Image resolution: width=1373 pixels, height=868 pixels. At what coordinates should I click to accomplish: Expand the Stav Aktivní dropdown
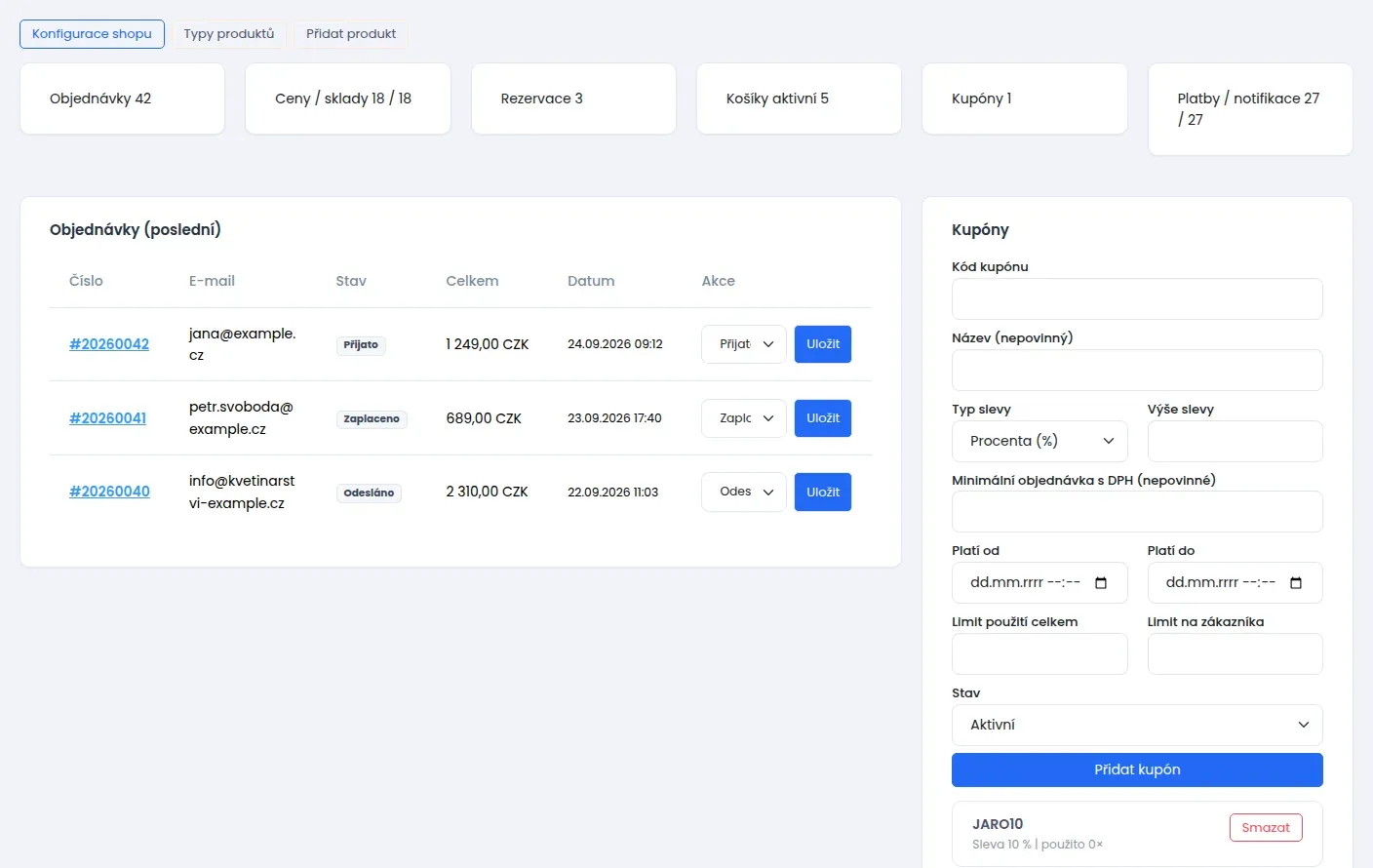tap(1137, 725)
